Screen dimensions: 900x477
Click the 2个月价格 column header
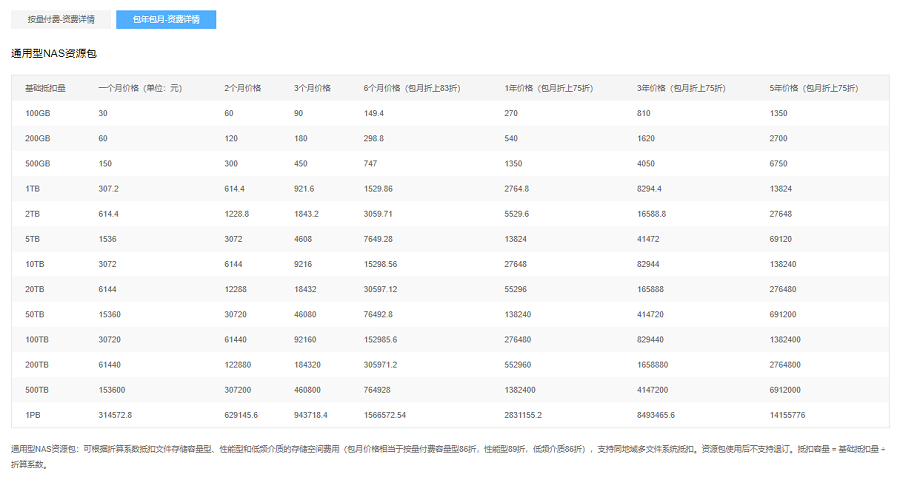[x=243, y=88]
